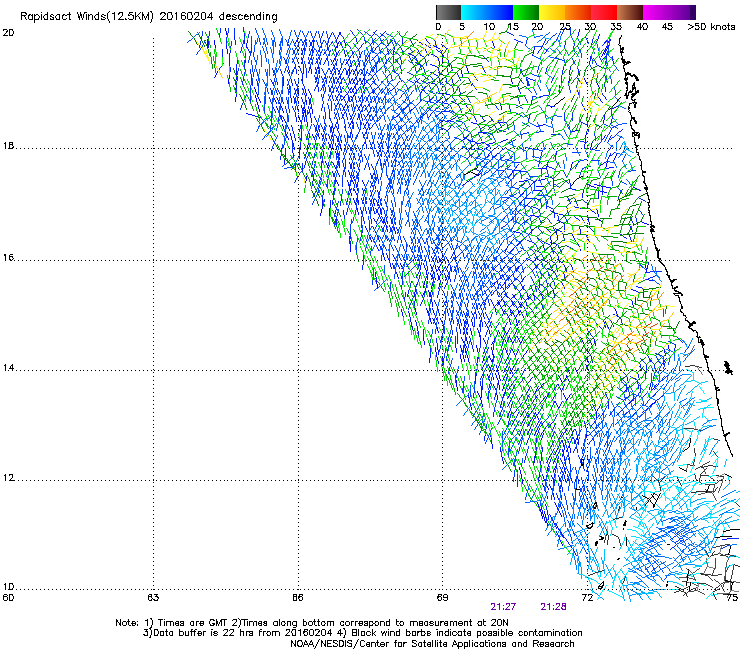740x650 pixels.
Task: Click the legend label '0' under color bar
Action: [438, 26]
